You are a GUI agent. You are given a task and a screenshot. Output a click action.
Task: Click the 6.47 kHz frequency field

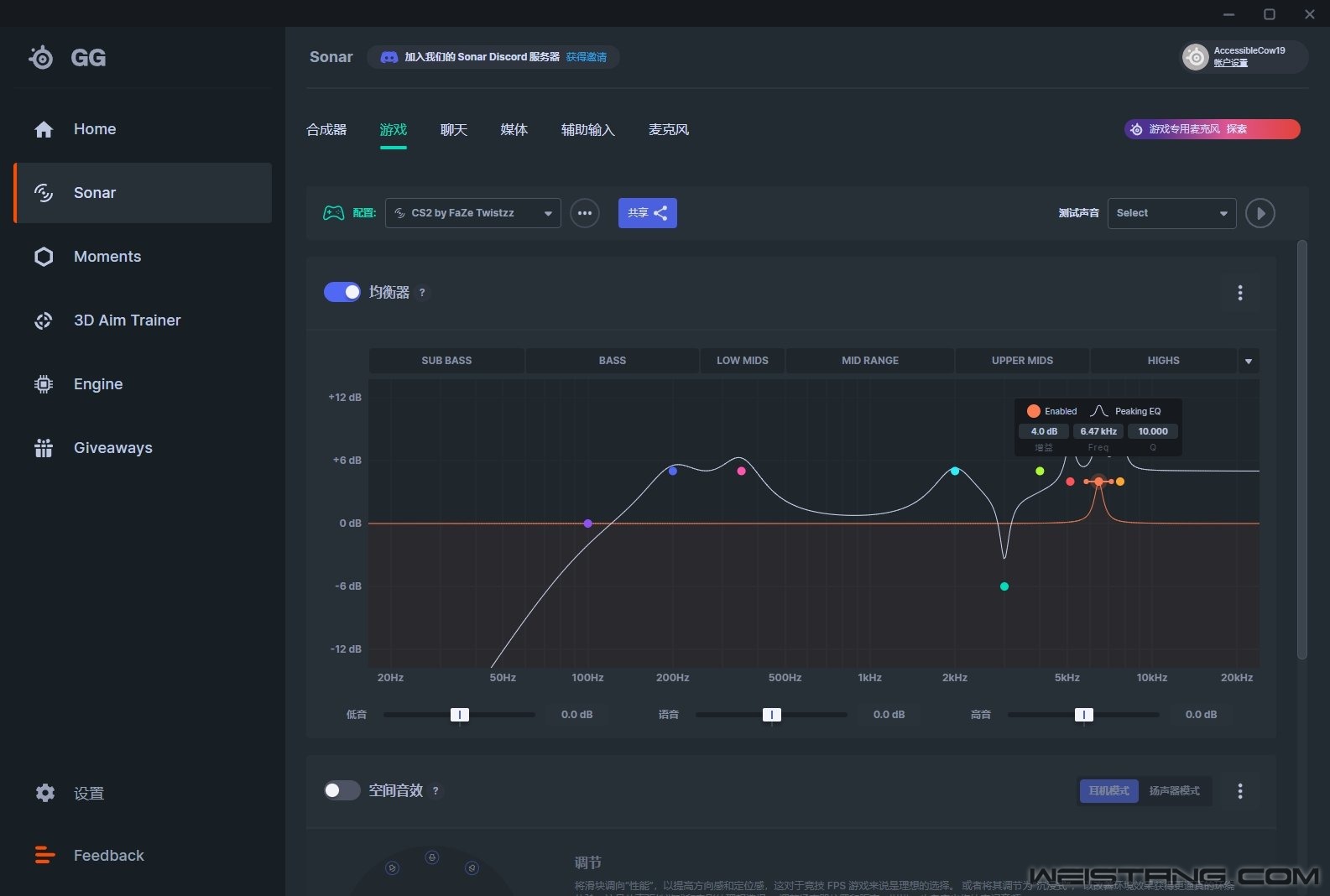tap(1098, 431)
